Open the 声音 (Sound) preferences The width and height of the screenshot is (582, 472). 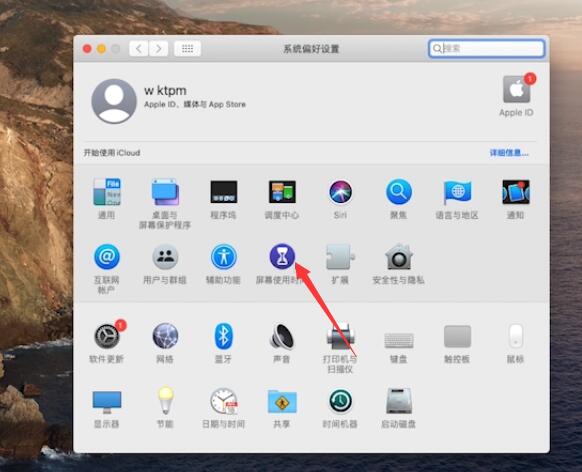(x=282, y=336)
